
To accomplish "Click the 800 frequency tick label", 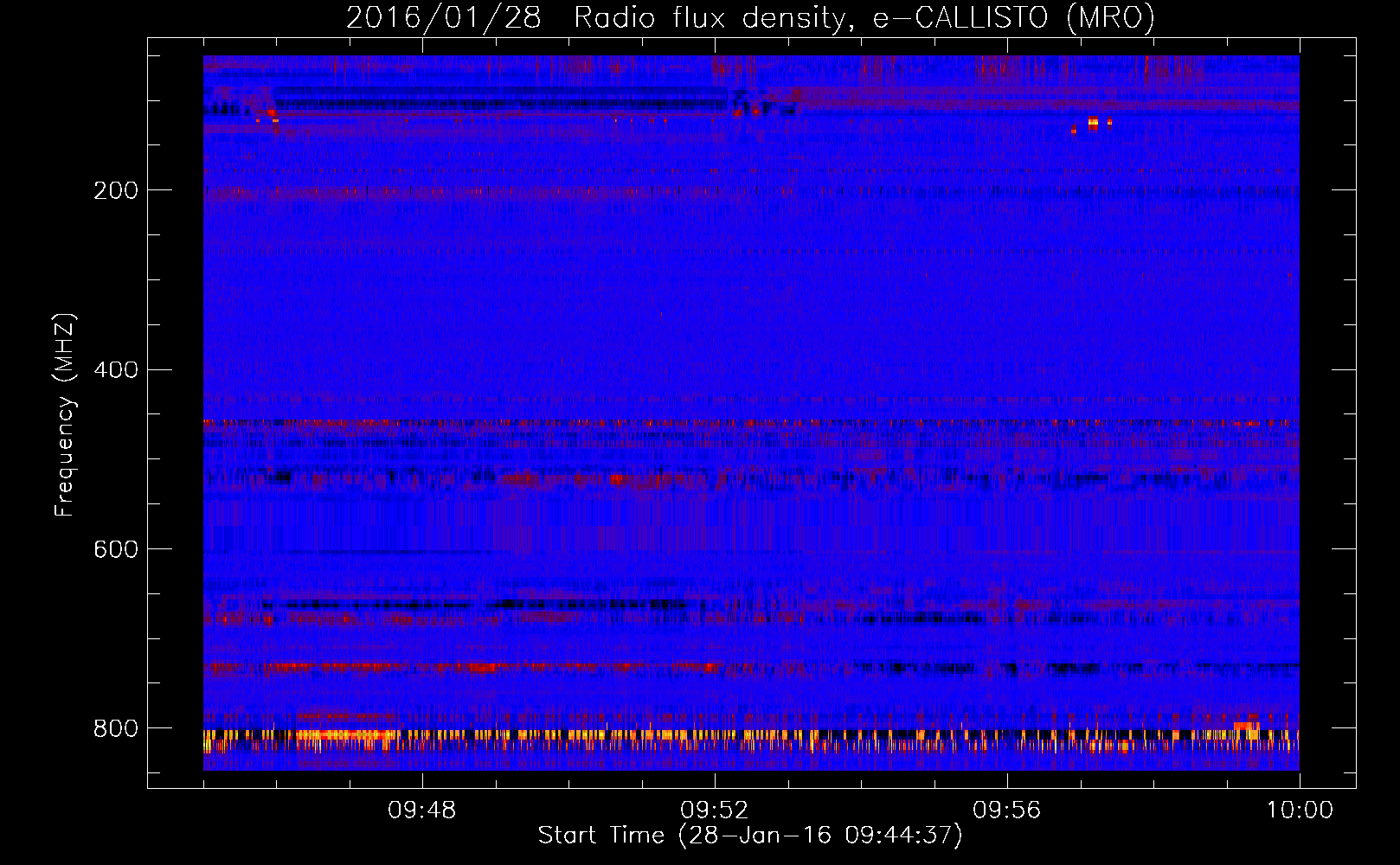I will point(116,728).
